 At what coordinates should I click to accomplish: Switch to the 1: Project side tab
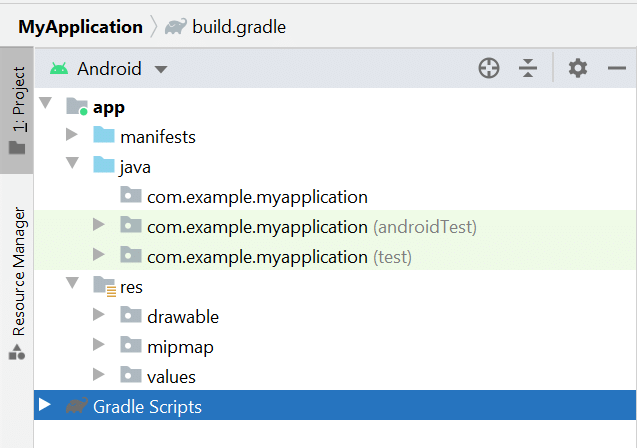pos(17,110)
